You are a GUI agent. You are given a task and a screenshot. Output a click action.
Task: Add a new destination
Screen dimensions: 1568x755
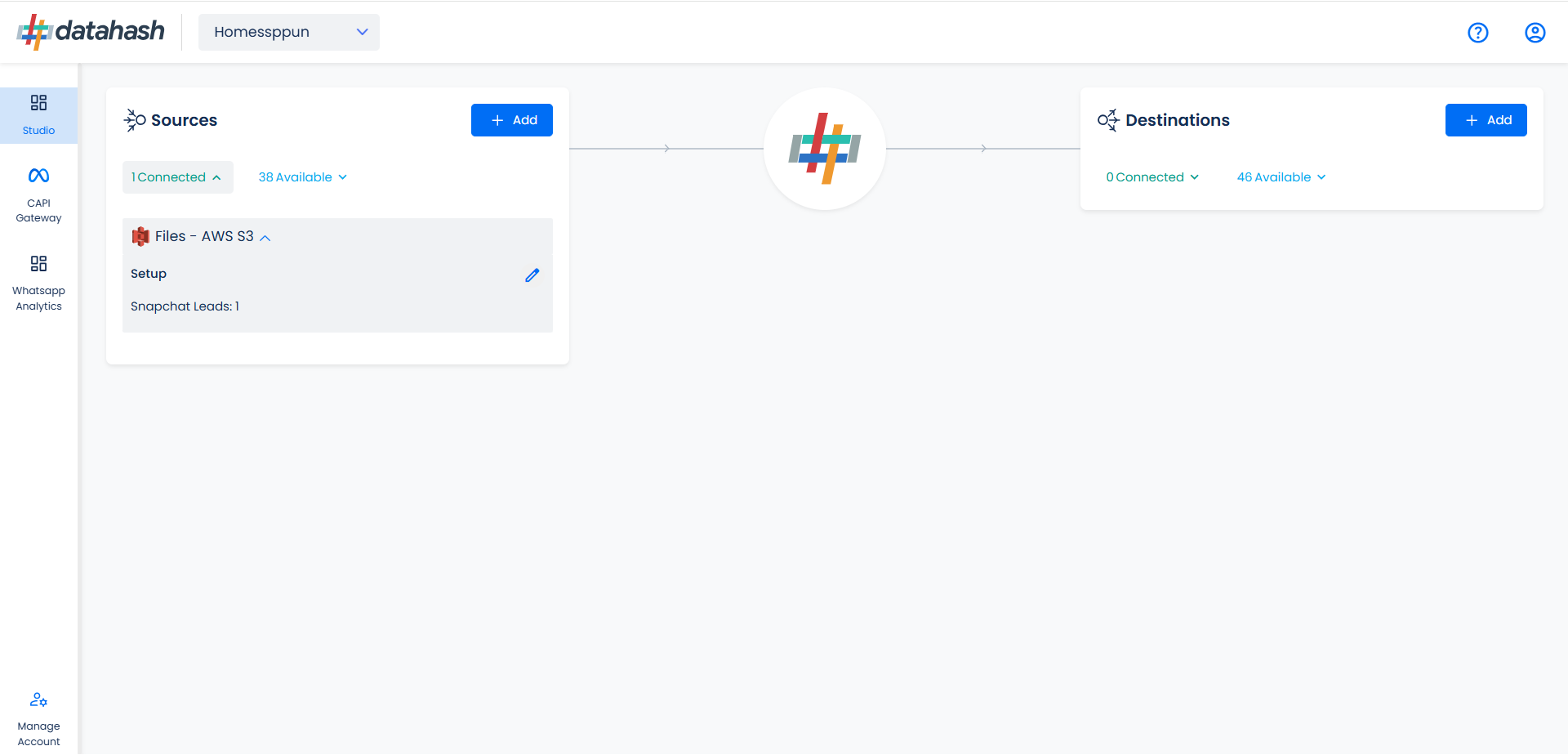click(1486, 120)
